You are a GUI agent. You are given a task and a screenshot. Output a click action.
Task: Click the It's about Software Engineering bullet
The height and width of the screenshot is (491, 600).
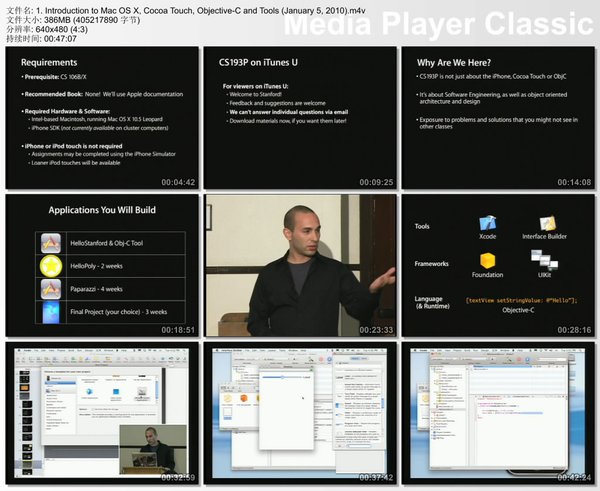pyautogui.click(x=492, y=98)
